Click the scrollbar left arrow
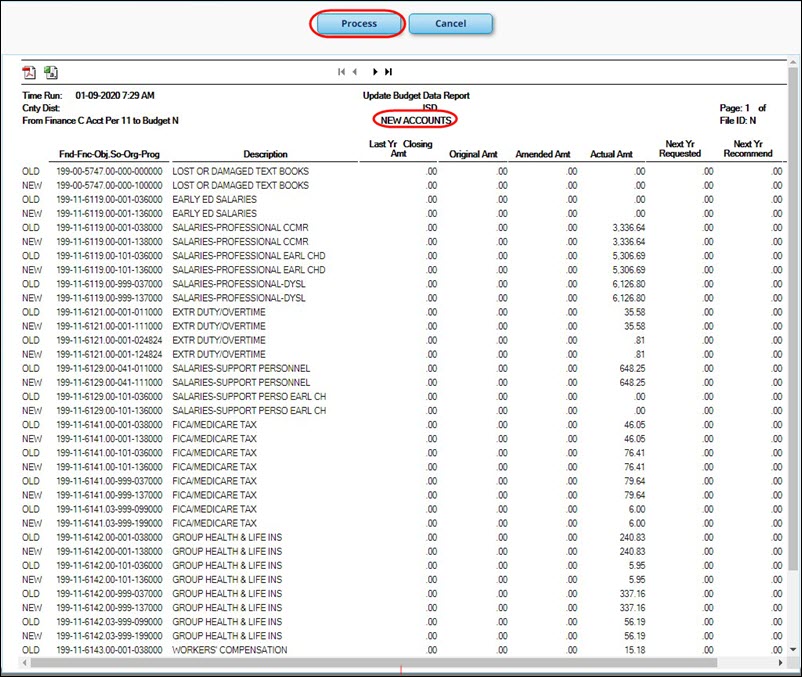The height and width of the screenshot is (677, 802). click(x=26, y=662)
